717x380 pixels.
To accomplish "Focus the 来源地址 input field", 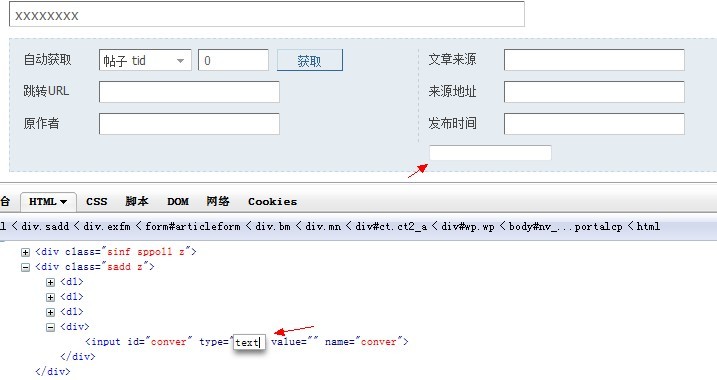I will 594,92.
